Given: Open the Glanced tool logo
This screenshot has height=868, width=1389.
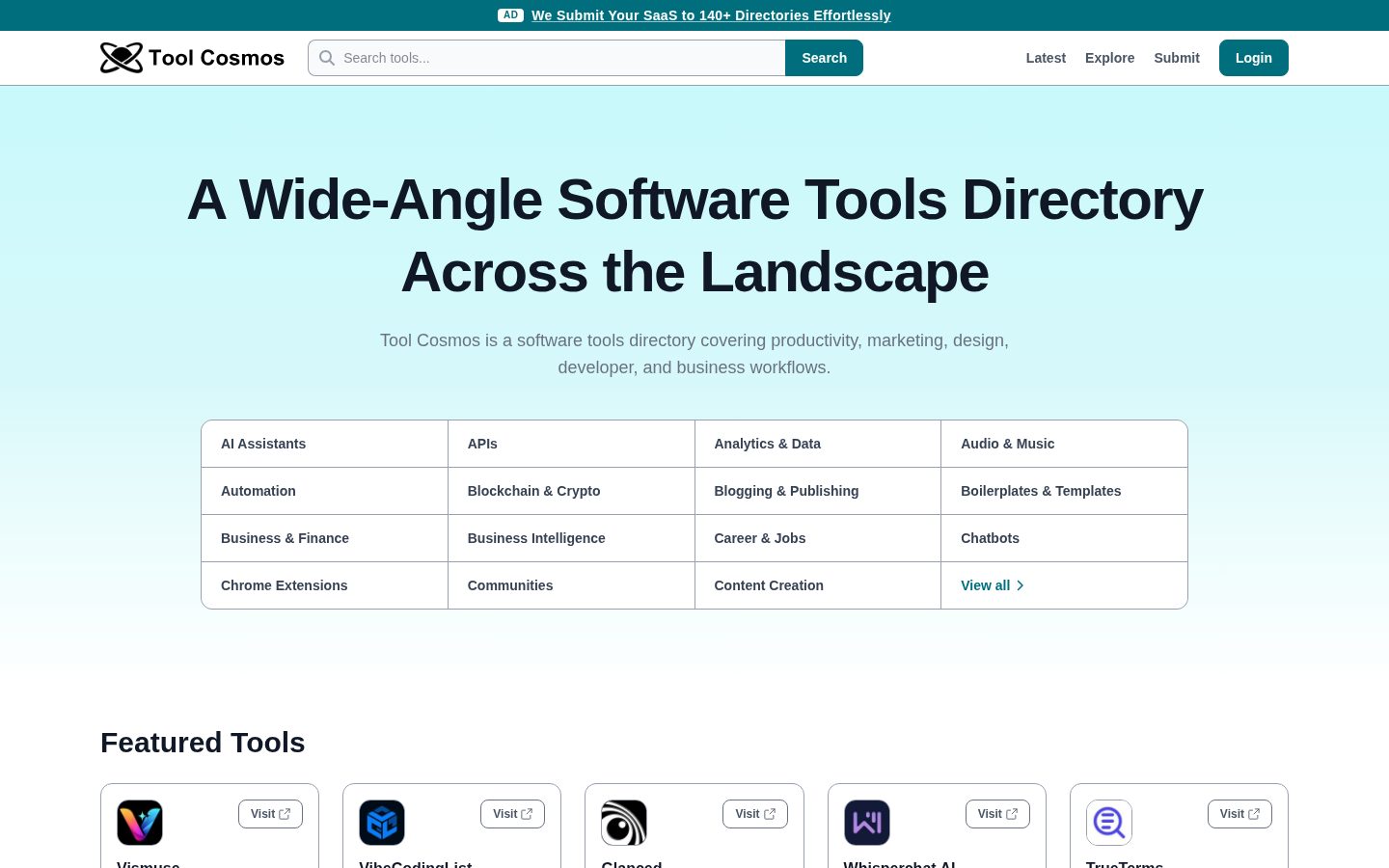Looking at the screenshot, I should (x=624, y=823).
